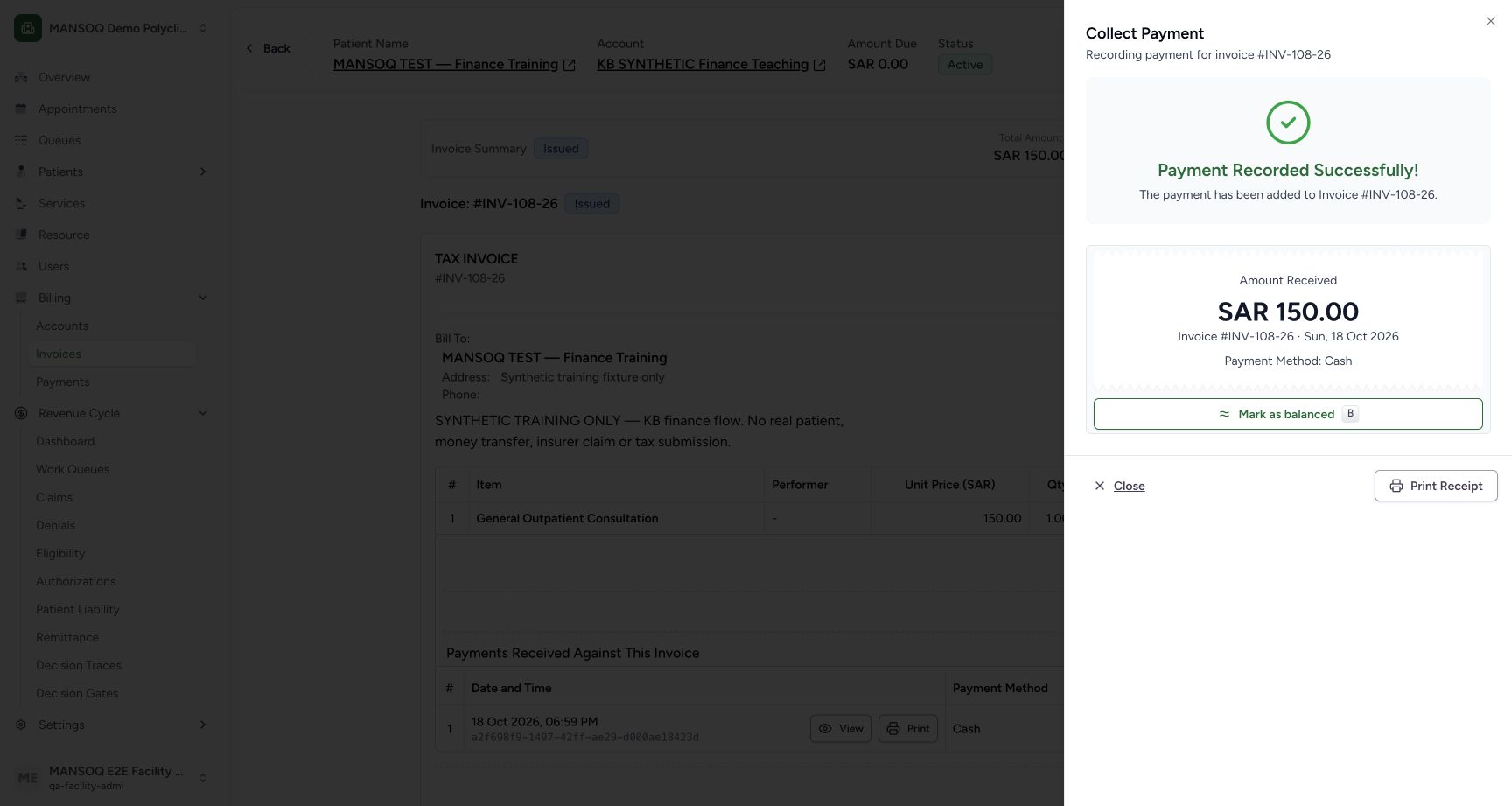Image resolution: width=1512 pixels, height=806 pixels.
Task: Open Patient Liability page
Action: coord(78,609)
